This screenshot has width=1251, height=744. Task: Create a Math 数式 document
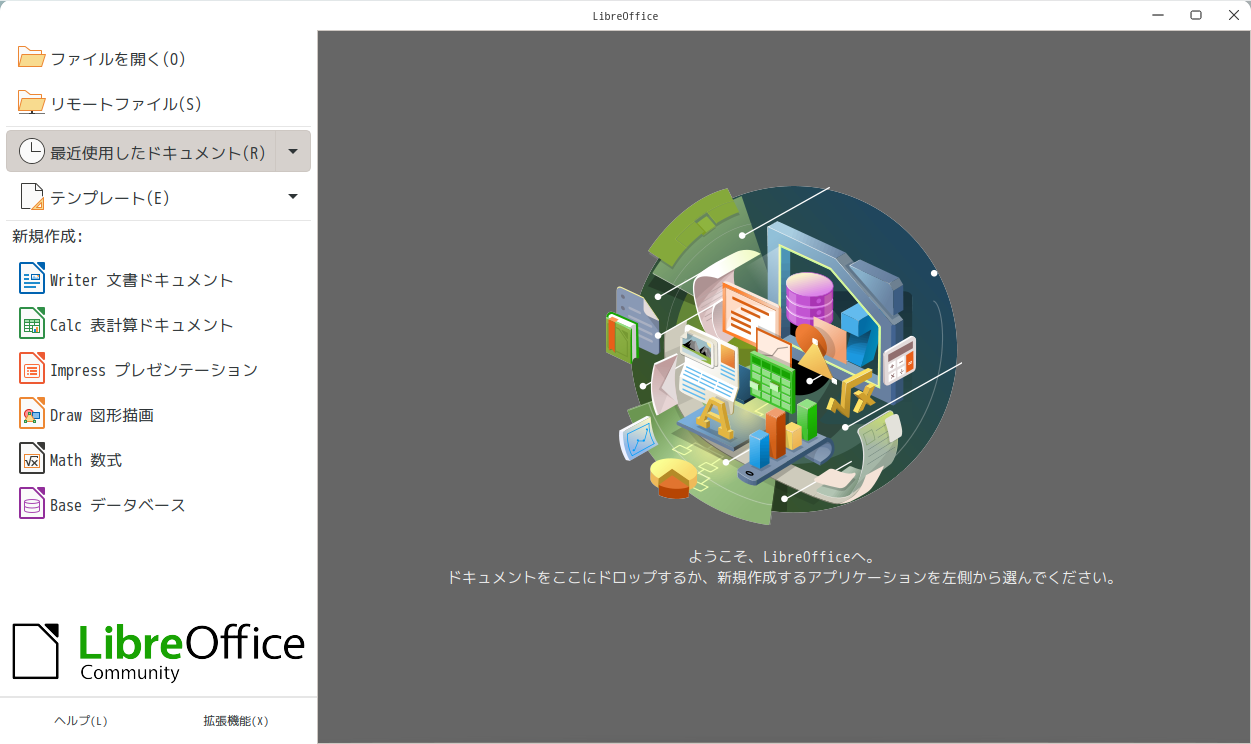click(x=159, y=460)
